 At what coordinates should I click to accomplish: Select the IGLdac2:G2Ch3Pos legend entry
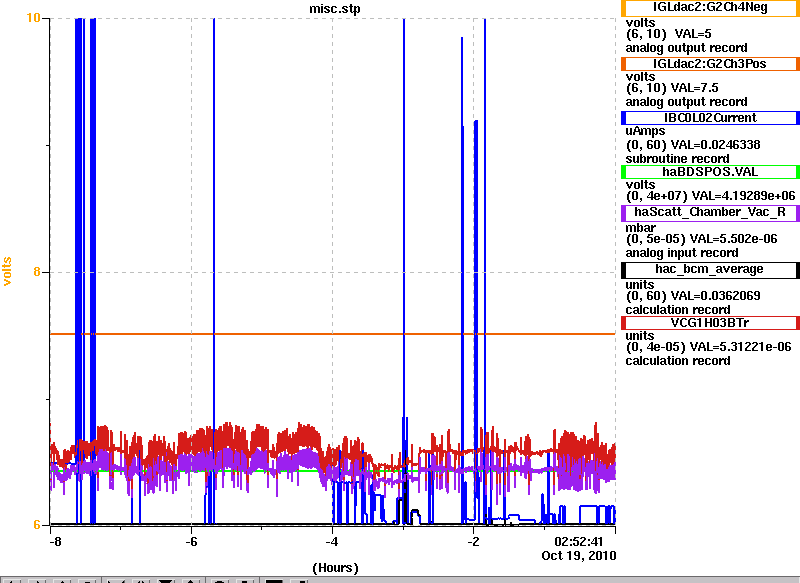tap(710, 64)
